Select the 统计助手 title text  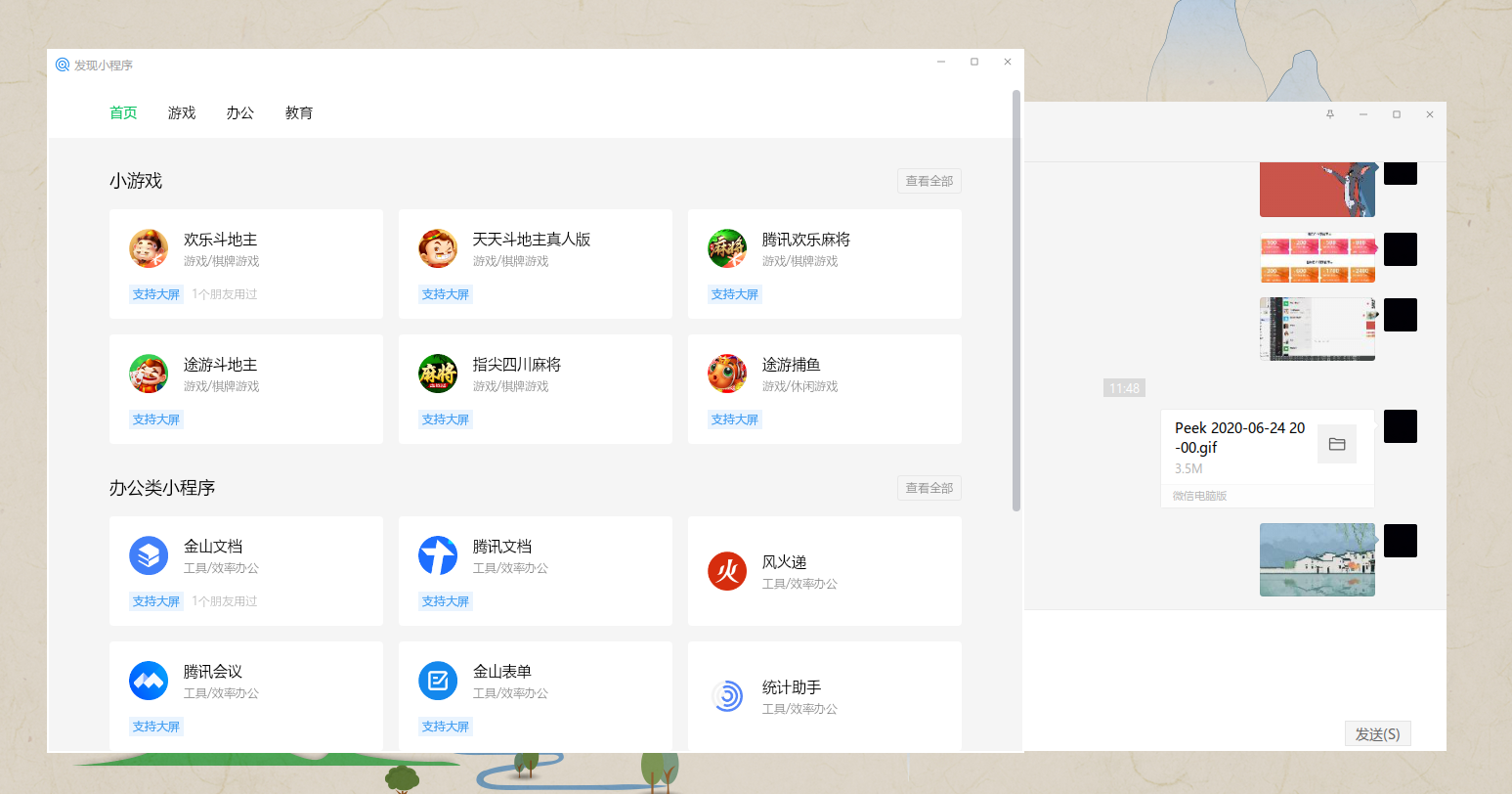792,687
